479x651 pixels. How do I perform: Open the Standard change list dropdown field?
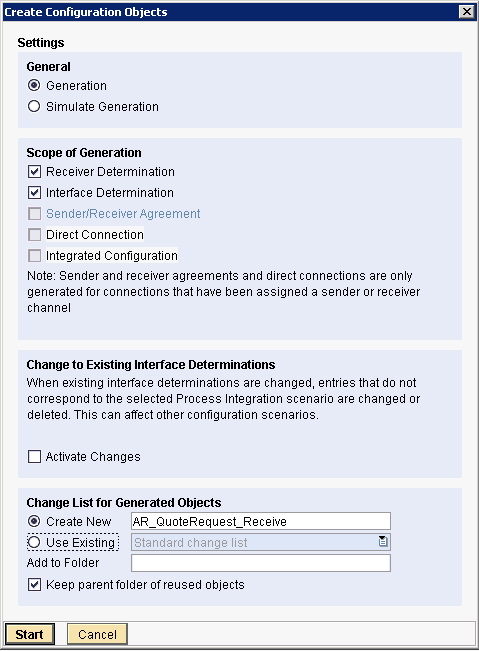261,542
